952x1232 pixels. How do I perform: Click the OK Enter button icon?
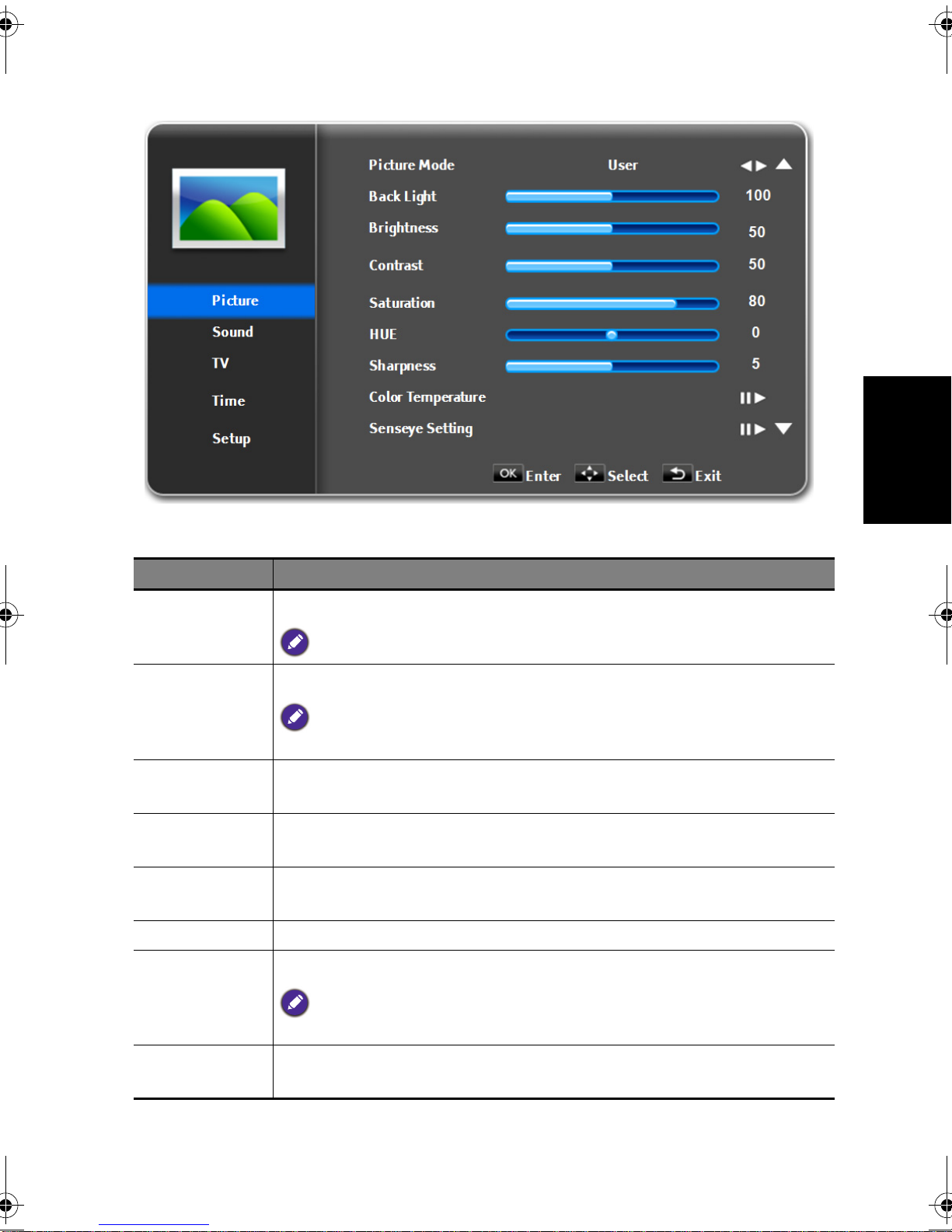tap(508, 473)
